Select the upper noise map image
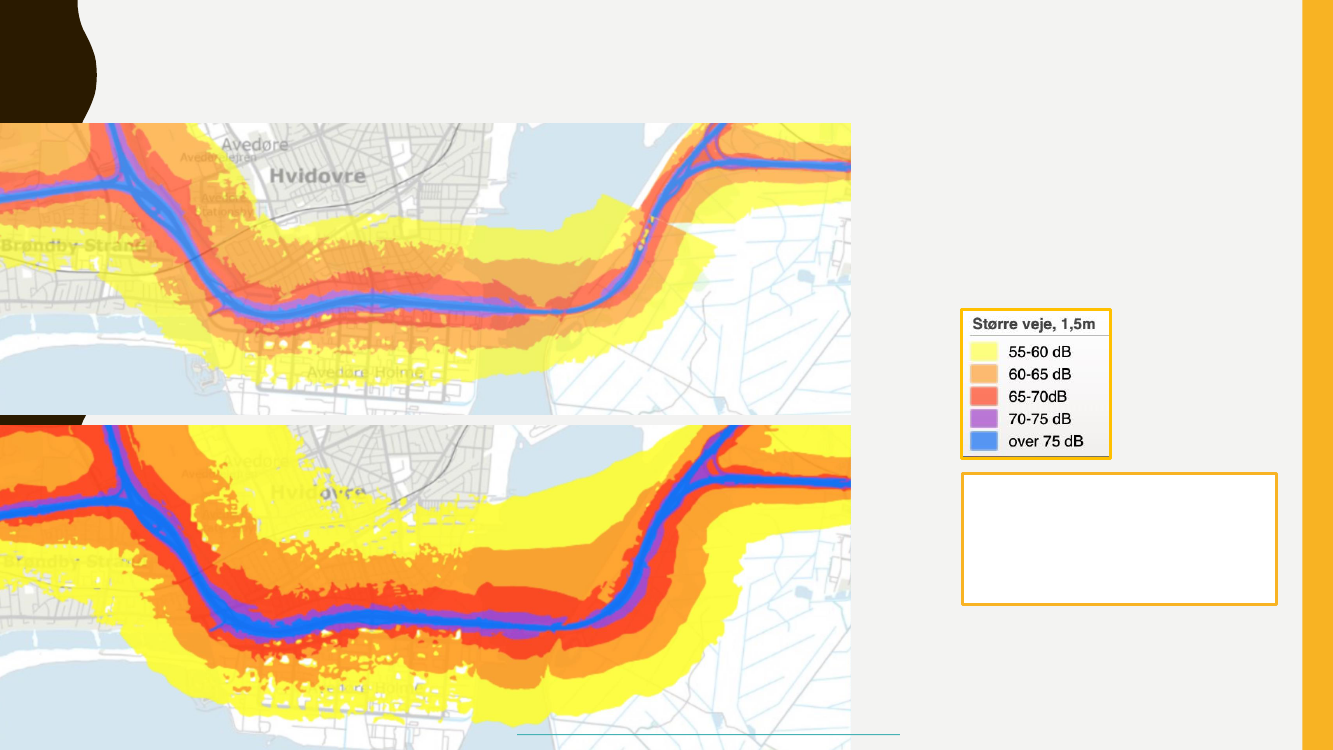The height and width of the screenshot is (750, 1333). click(425, 269)
